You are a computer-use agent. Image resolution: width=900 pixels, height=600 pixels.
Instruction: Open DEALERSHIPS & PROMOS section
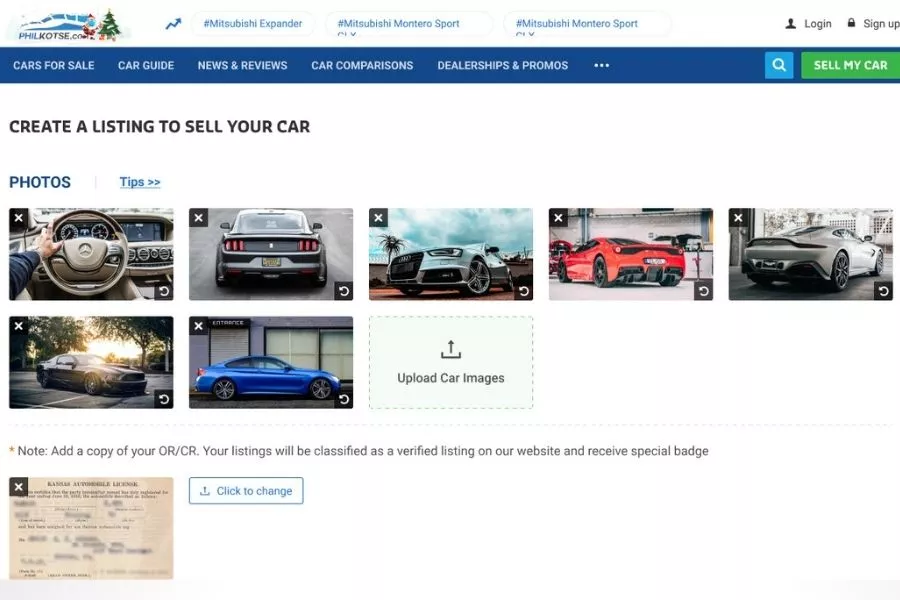pos(501,65)
